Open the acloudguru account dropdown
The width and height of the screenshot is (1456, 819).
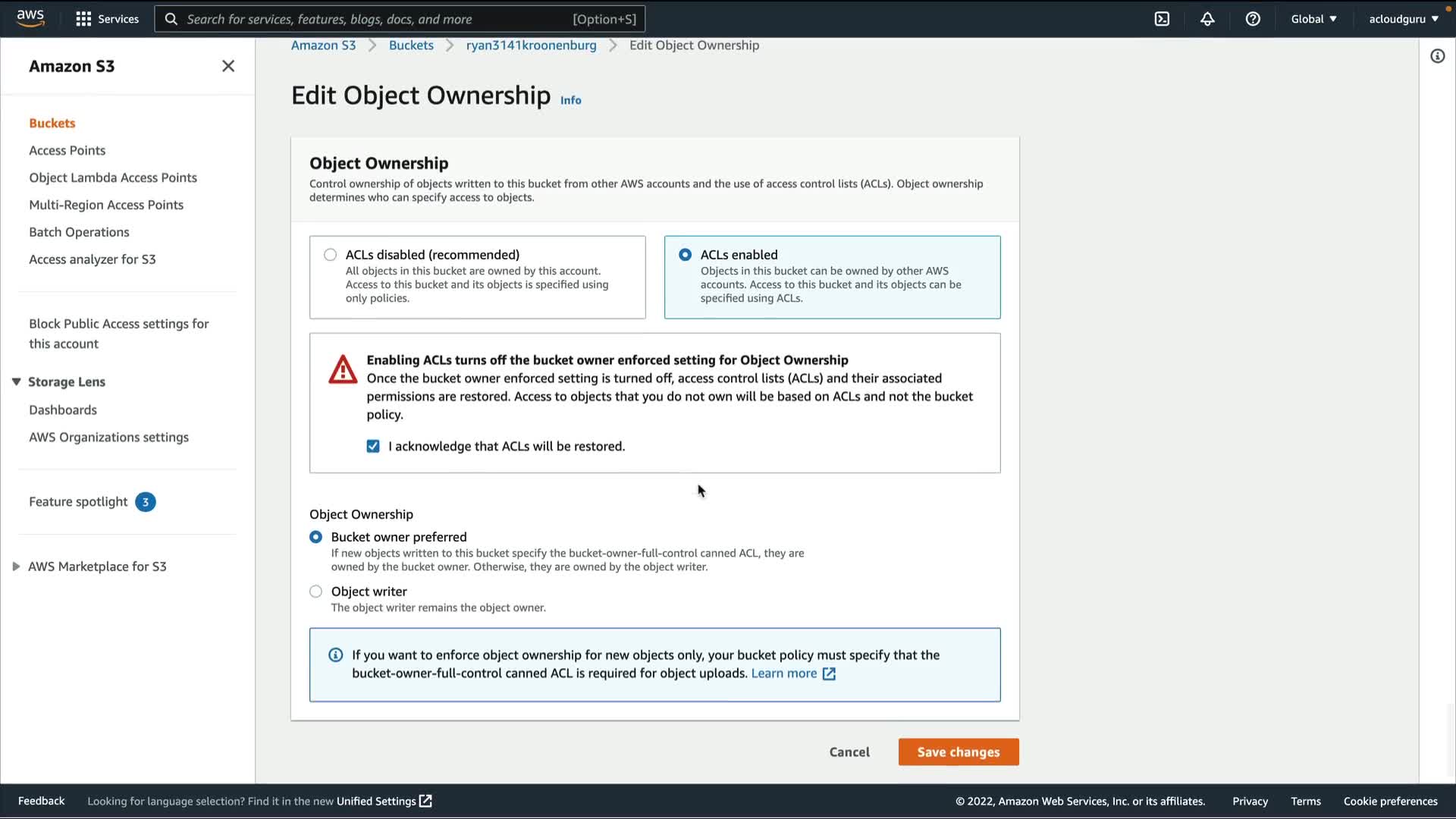pyautogui.click(x=1403, y=19)
